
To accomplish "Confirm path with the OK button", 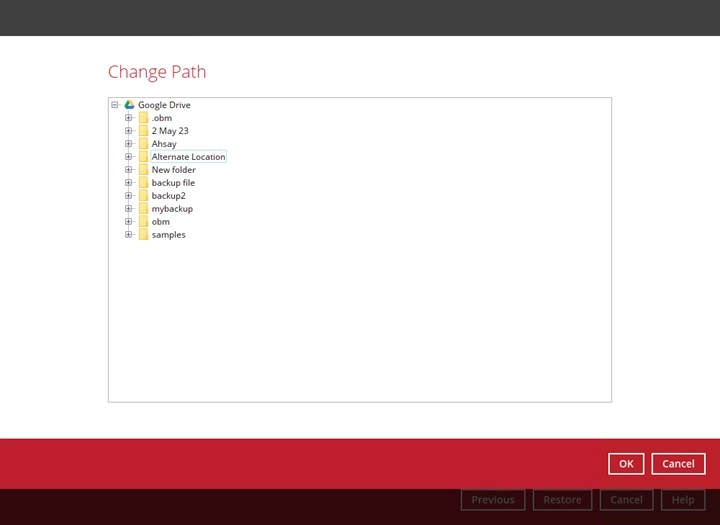I will click(626, 463).
